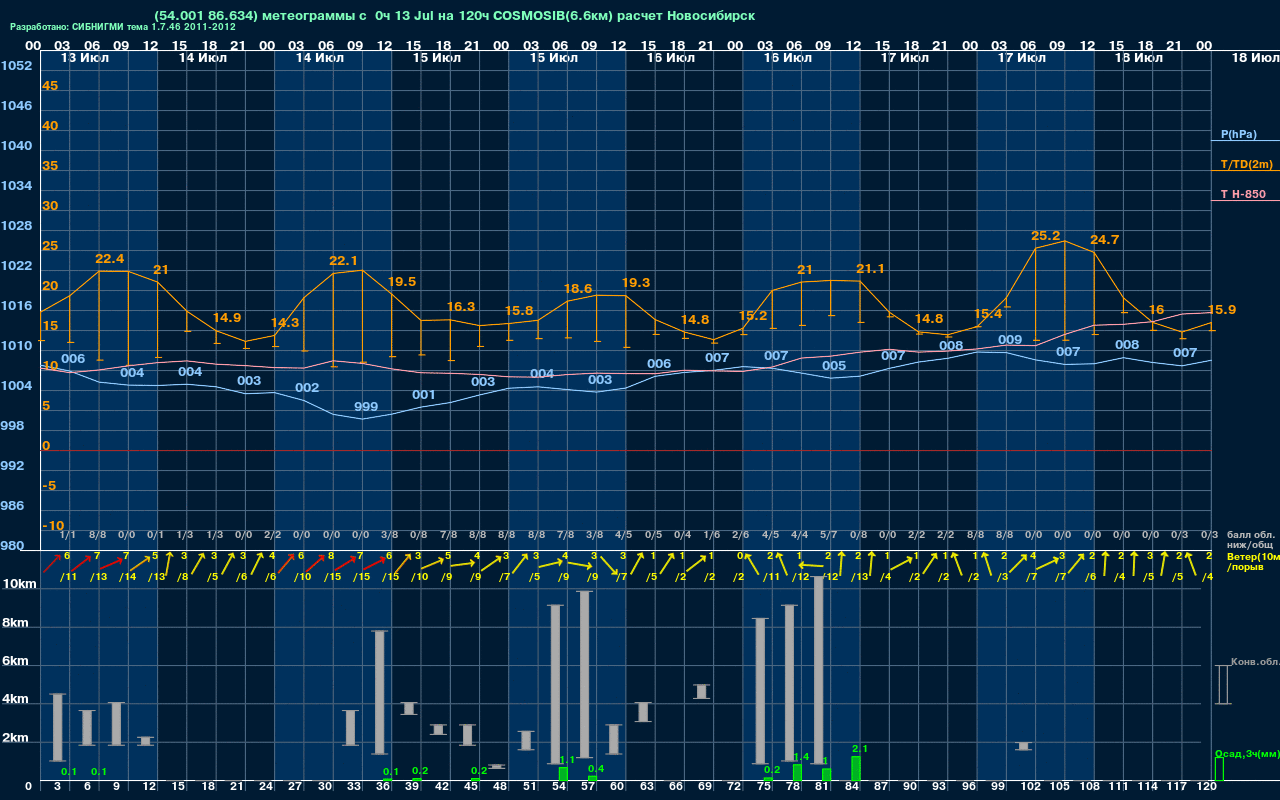The height and width of the screenshot is (800, 1280).
Task: Click the 16.3 temperature value
Action: (x=460, y=307)
